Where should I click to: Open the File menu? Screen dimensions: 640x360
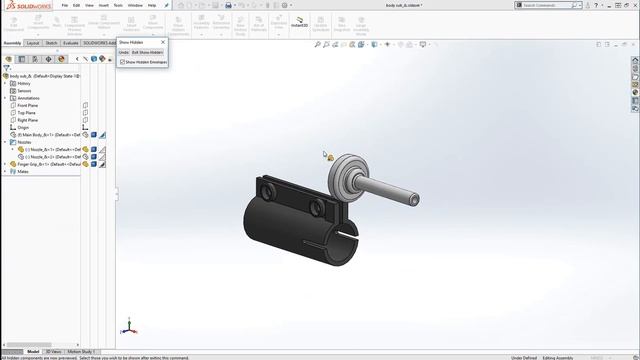tap(64, 5)
